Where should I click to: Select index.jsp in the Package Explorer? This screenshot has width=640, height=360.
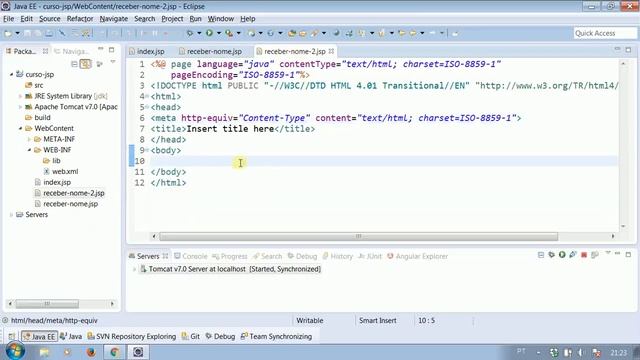click(x=53, y=182)
